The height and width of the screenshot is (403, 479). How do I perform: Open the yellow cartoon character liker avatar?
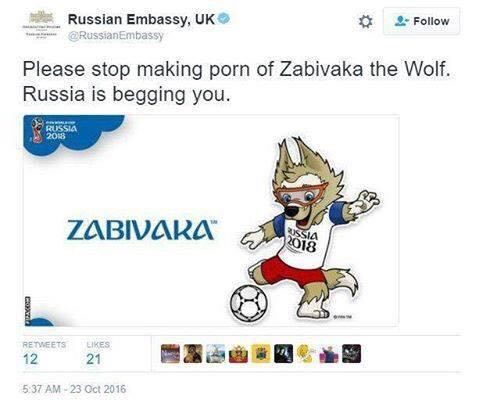coord(306,354)
